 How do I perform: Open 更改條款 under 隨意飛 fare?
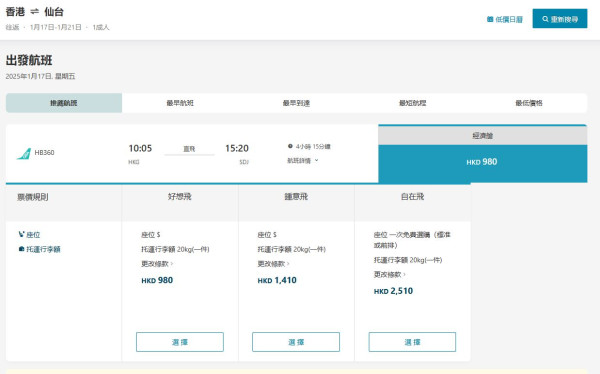pyautogui.click(x=273, y=264)
